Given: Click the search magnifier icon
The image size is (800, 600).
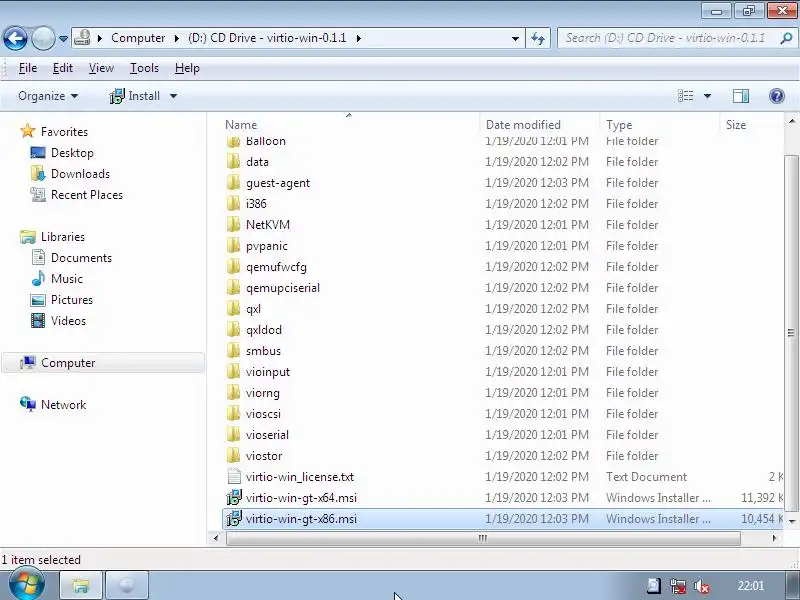Looking at the screenshot, I should point(786,38).
